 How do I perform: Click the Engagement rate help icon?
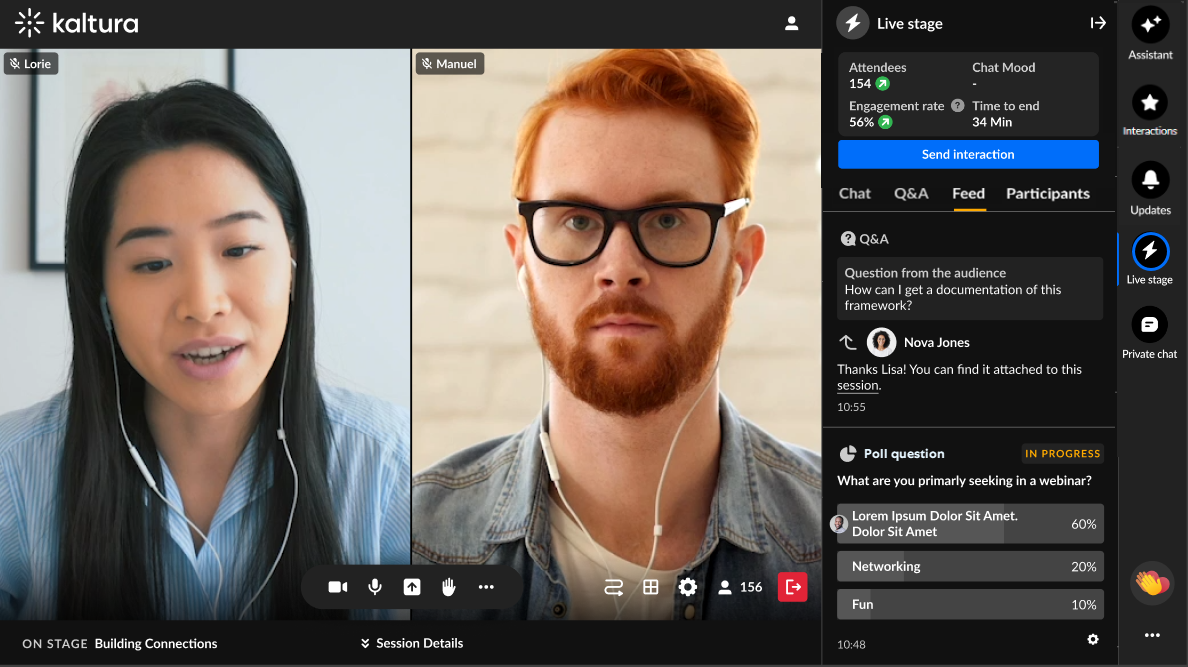click(958, 106)
